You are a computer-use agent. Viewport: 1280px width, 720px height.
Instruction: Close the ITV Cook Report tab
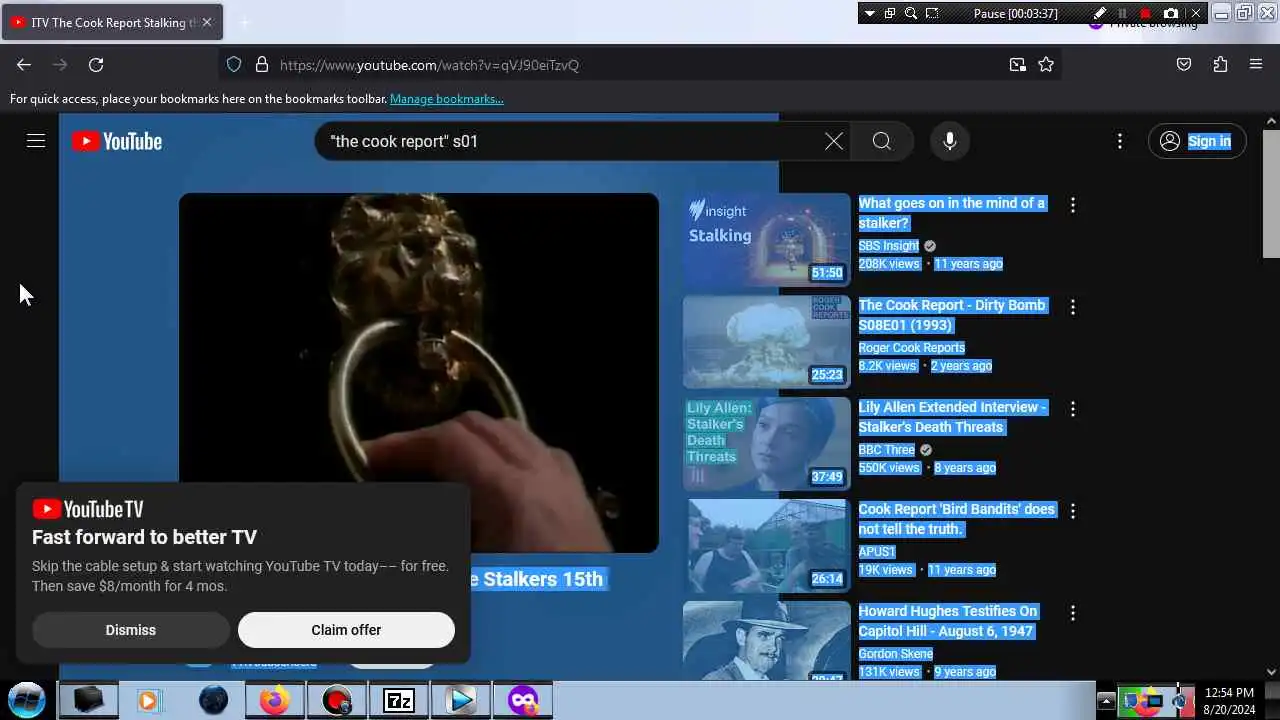(x=207, y=22)
